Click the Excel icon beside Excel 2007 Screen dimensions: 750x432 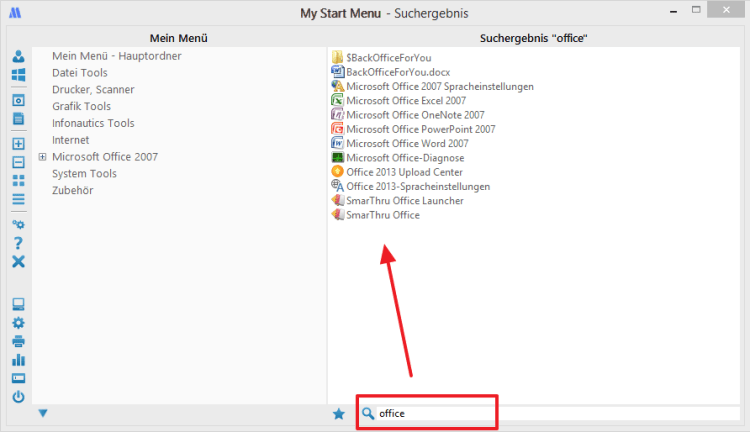337,100
